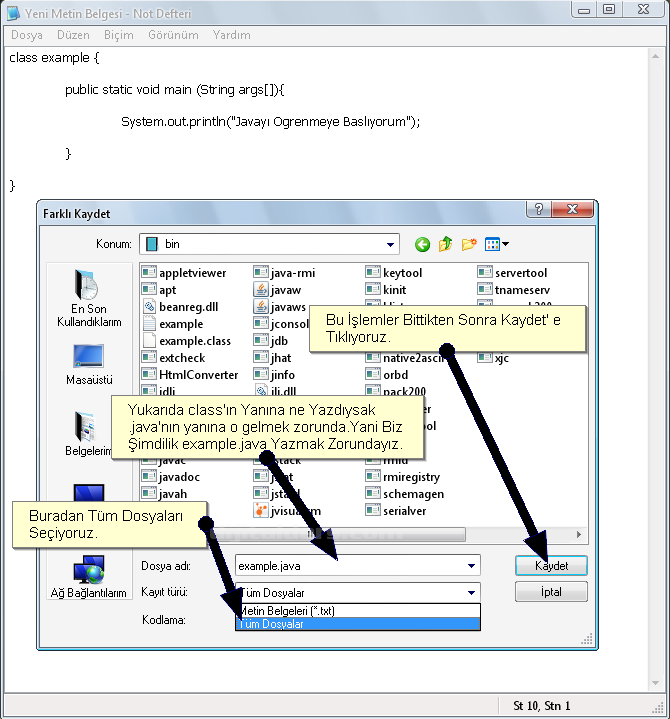Click the Notepad scrollbar down arrow
The image size is (670, 719).
pyautogui.click(x=655, y=683)
